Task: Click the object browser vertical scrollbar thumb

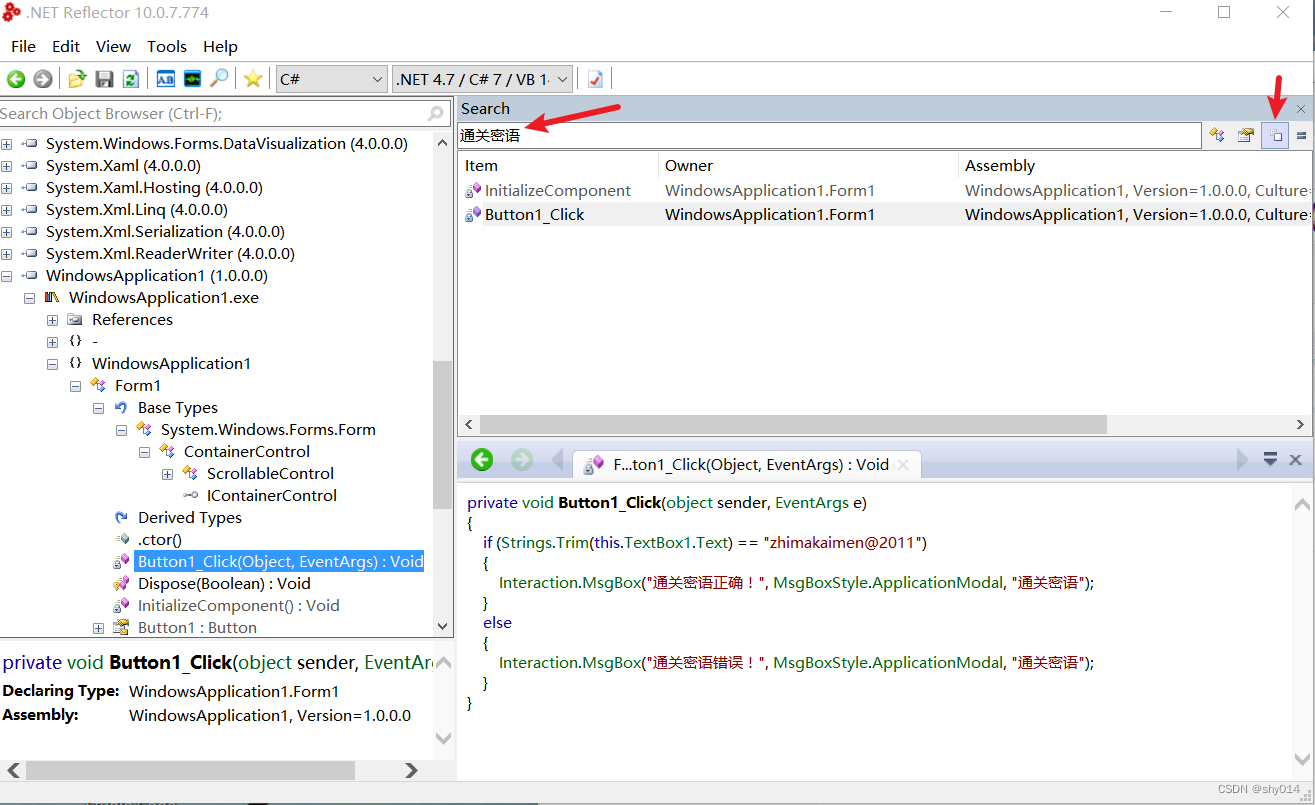Action: click(x=443, y=435)
